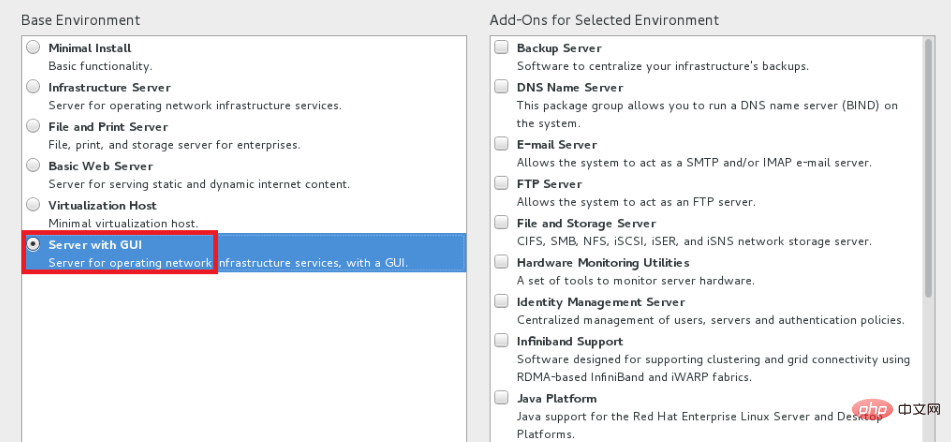Enable Infiniband Support checkbox

coord(501,341)
